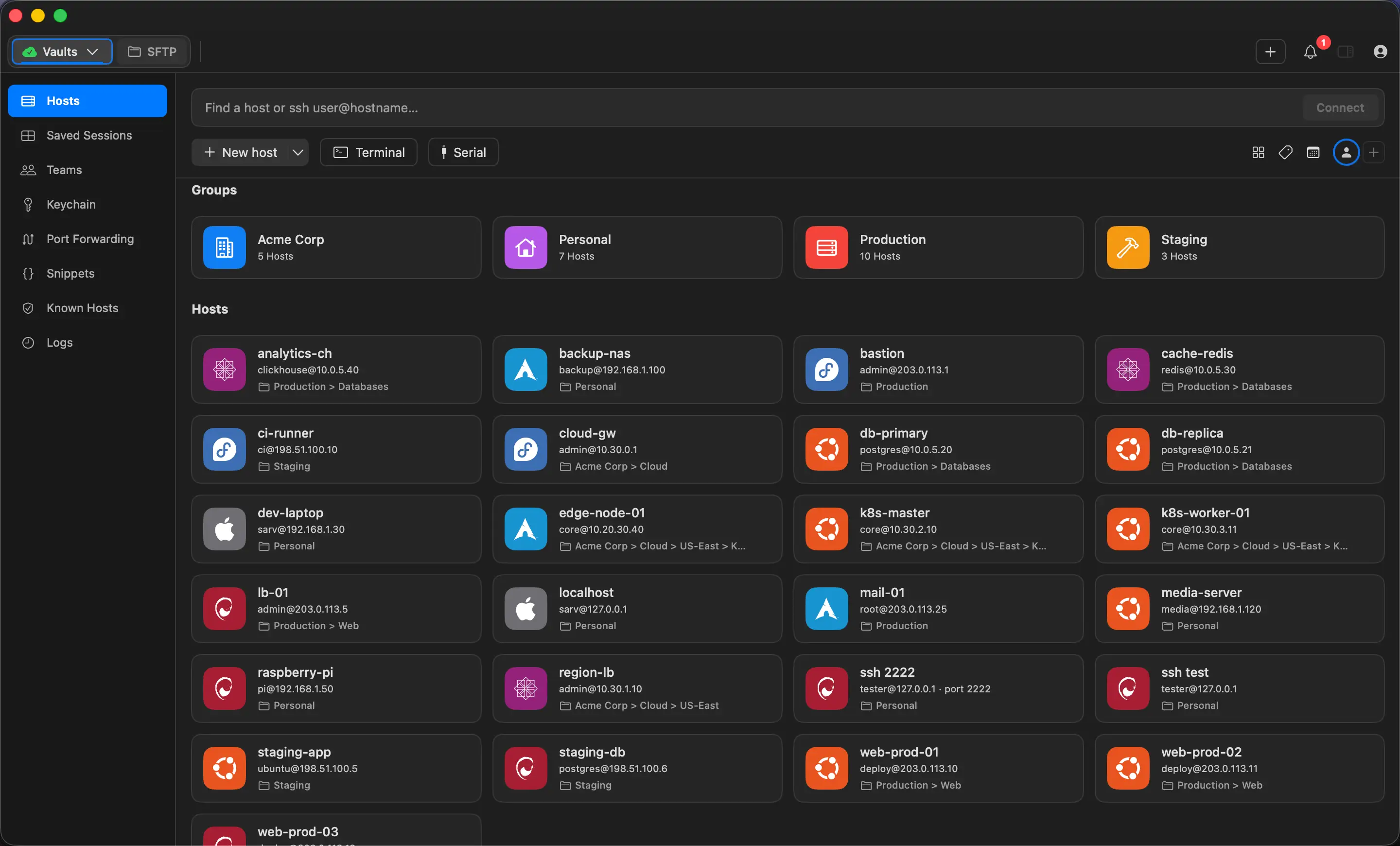Click the plus button beside avatar filter
The width and height of the screenshot is (1400, 846).
pyautogui.click(x=1373, y=152)
